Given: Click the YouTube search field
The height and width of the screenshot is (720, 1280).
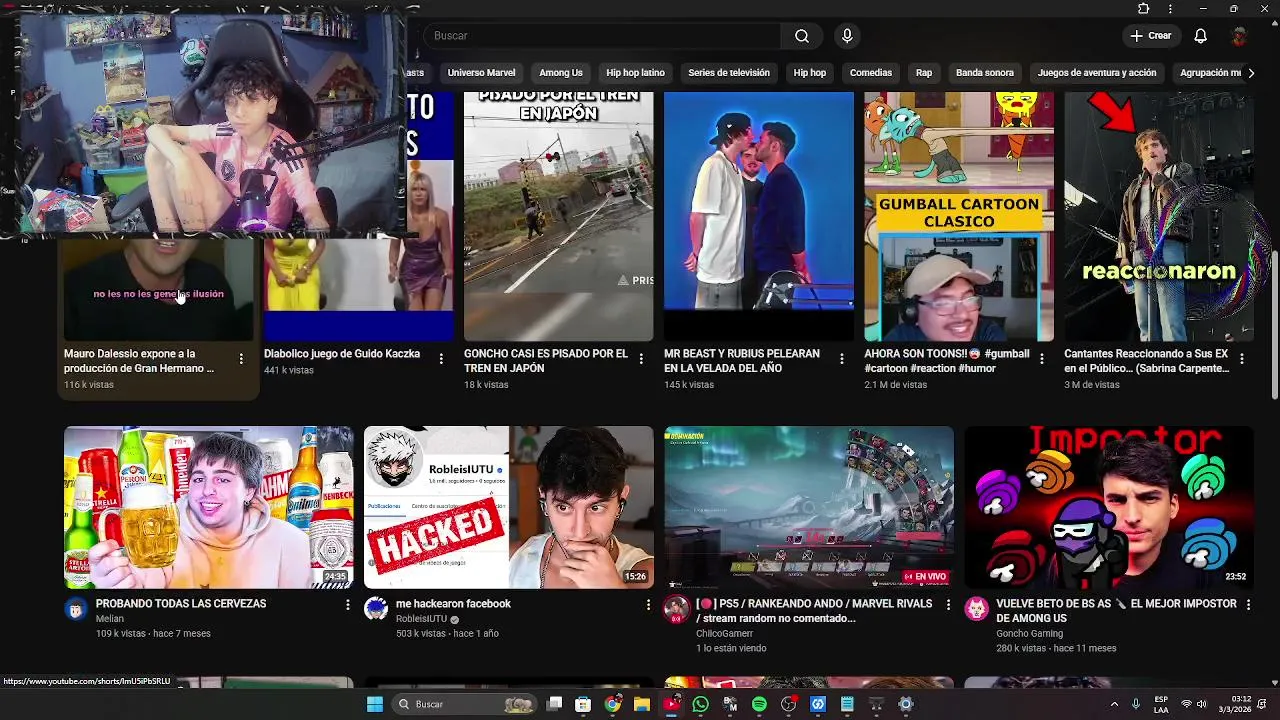Looking at the screenshot, I should pyautogui.click(x=603, y=36).
